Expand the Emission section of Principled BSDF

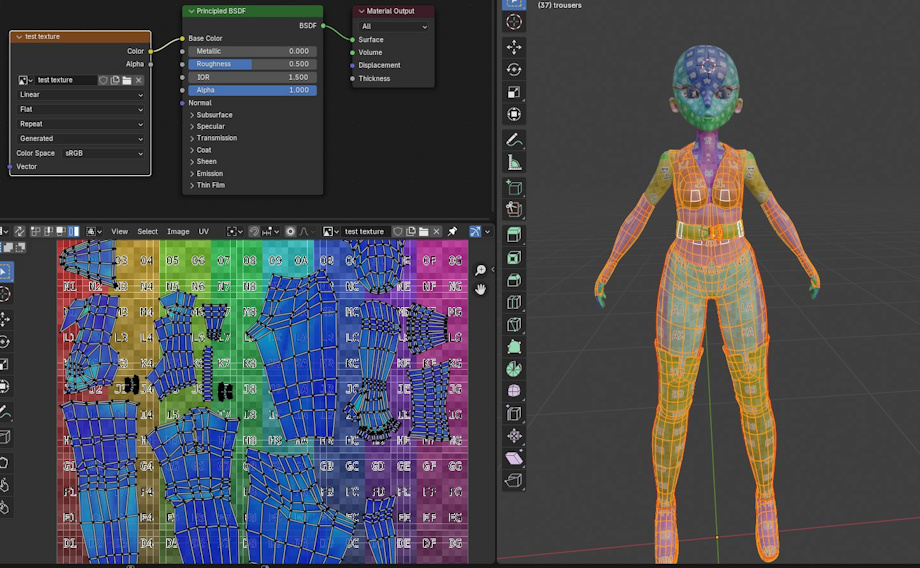pos(209,174)
